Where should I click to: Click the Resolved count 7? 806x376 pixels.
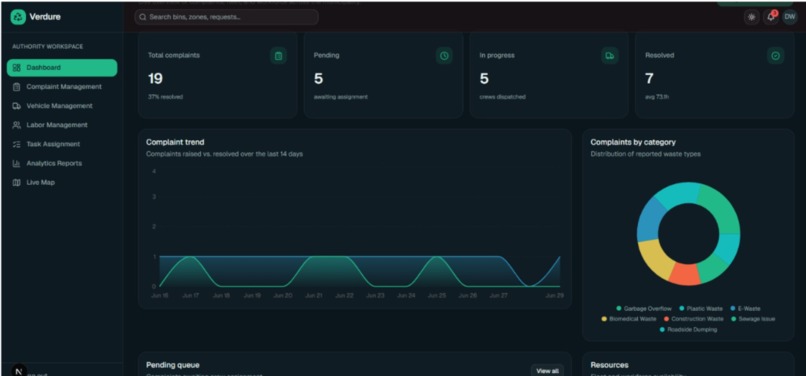coord(649,79)
